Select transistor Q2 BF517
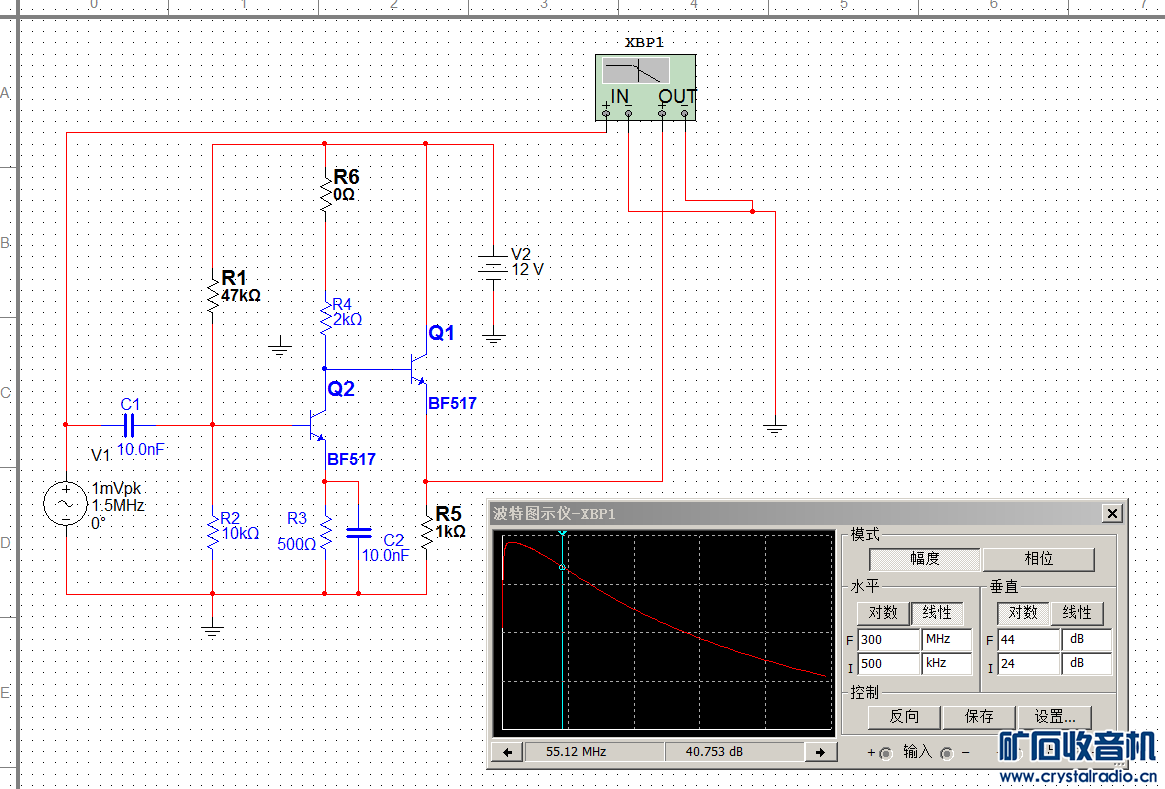1165x789 pixels. 318,425
